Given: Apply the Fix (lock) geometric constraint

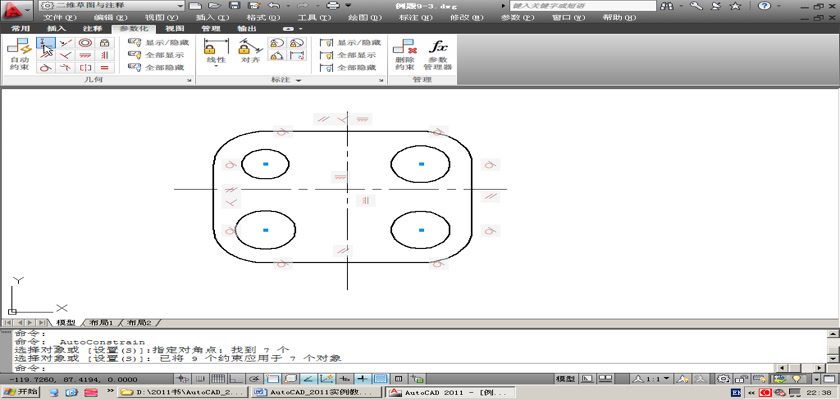Looking at the screenshot, I should pyautogui.click(x=104, y=42).
